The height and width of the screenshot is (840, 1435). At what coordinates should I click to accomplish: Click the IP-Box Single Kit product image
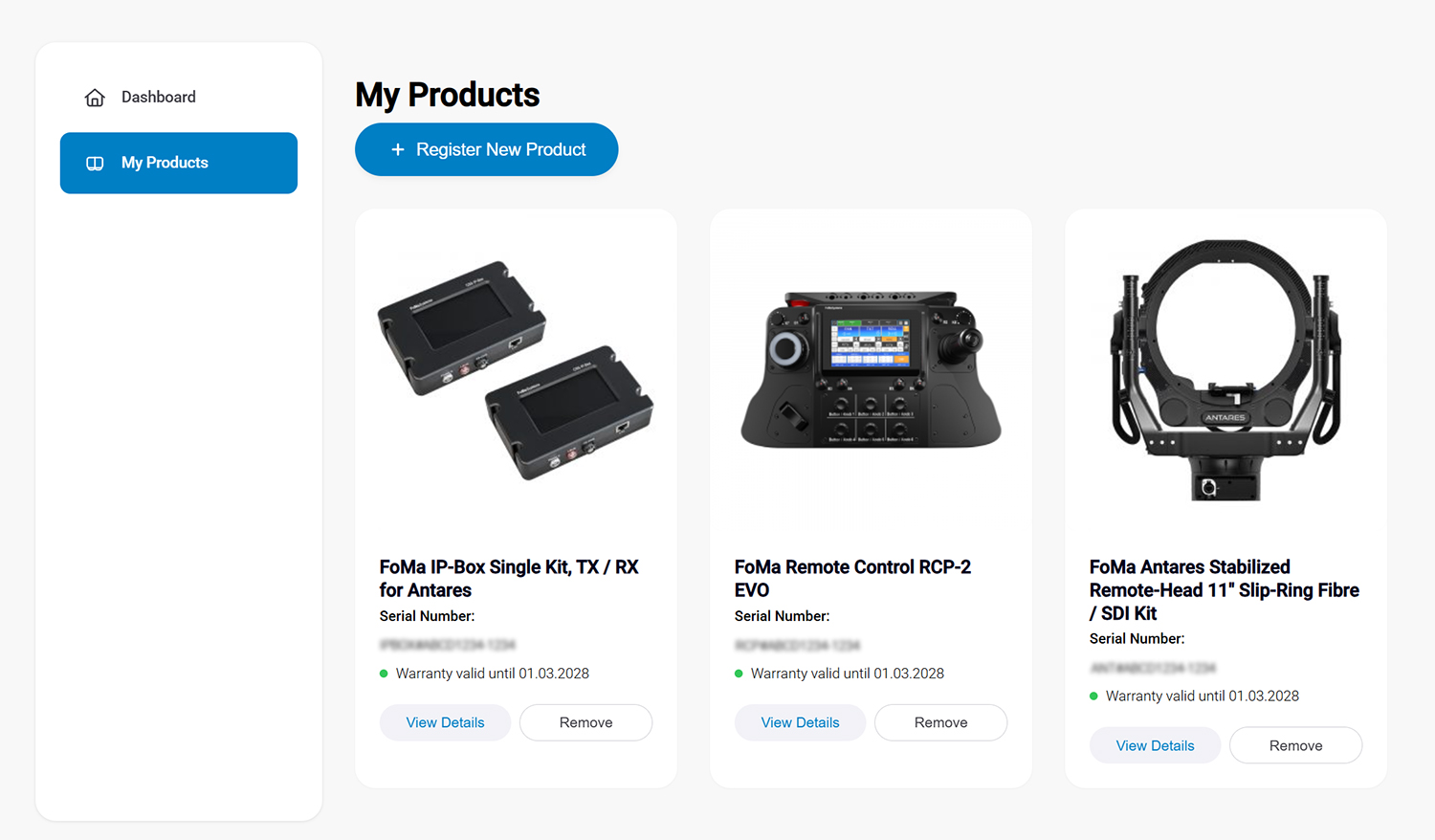tap(516, 370)
